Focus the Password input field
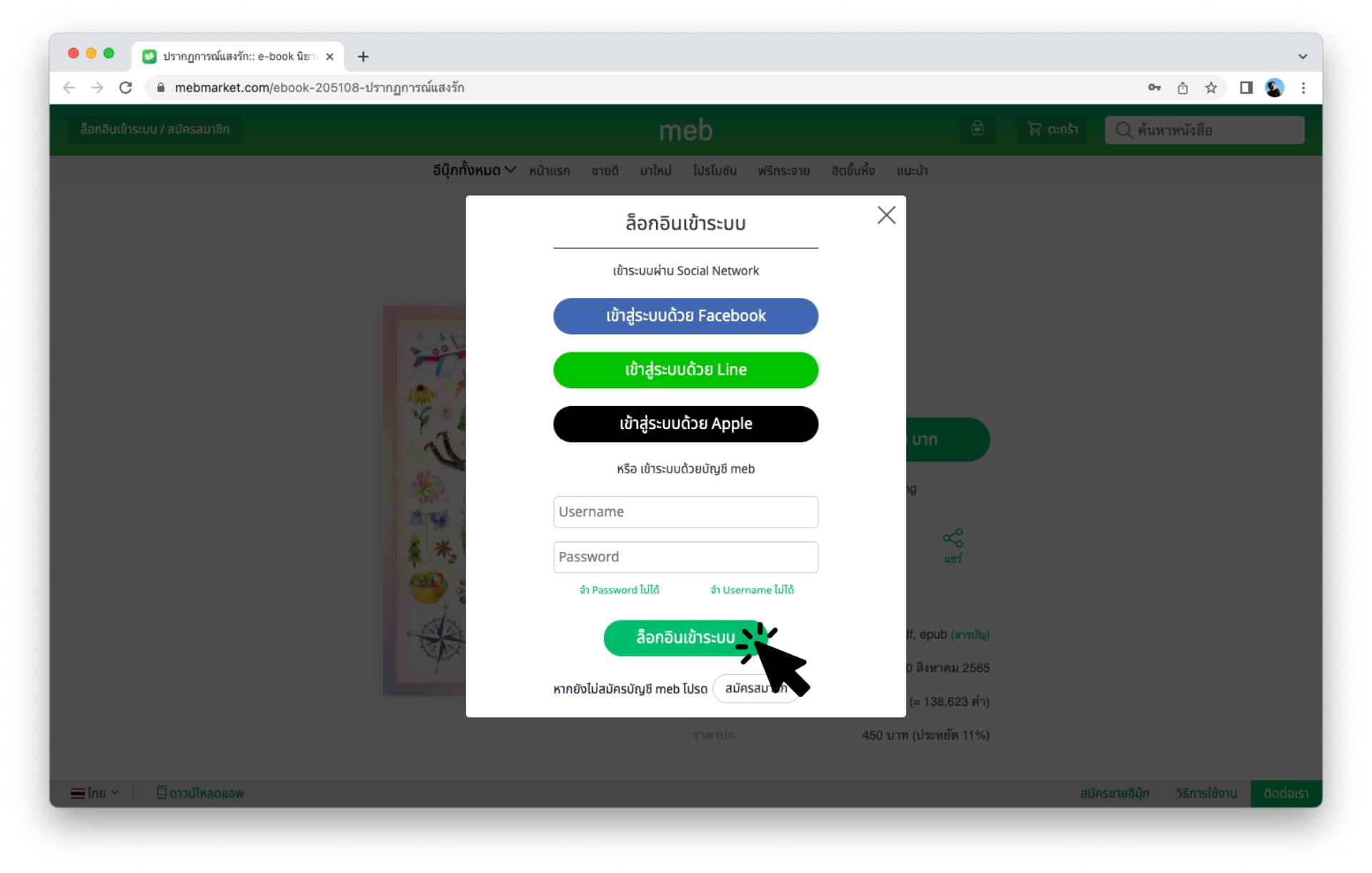The image size is (1372, 873). click(685, 557)
